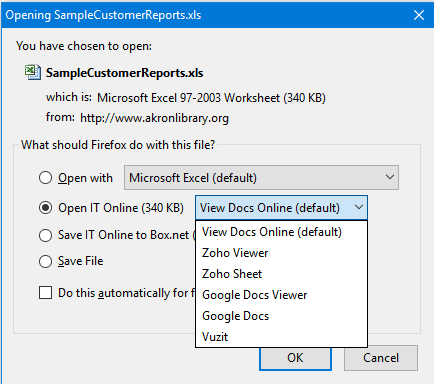Select the Open with radio button

(x=45, y=178)
